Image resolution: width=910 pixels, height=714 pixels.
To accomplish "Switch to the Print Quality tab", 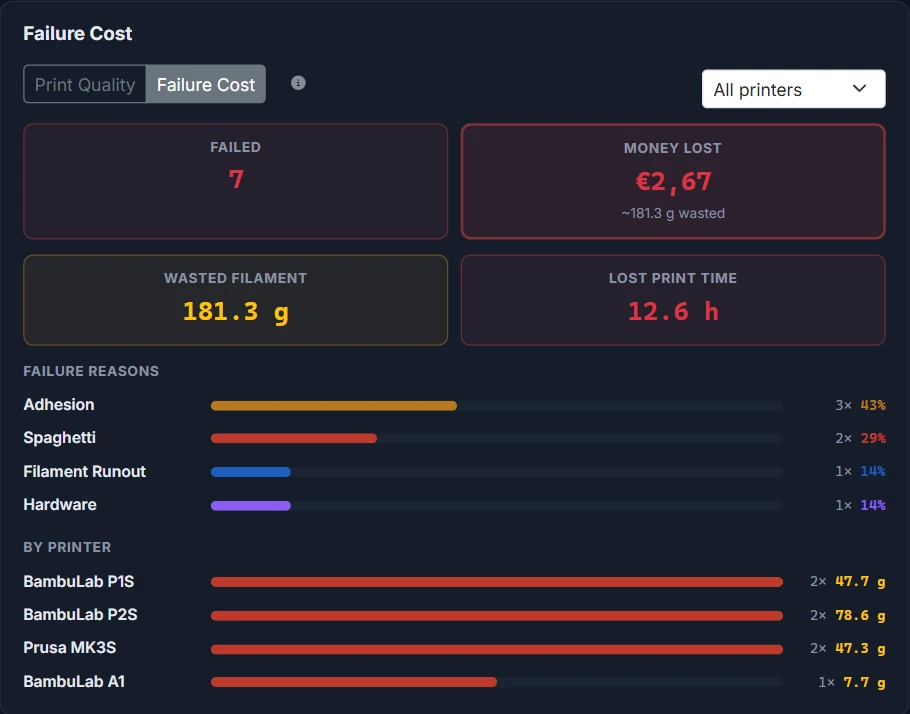I will pyautogui.click(x=85, y=84).
